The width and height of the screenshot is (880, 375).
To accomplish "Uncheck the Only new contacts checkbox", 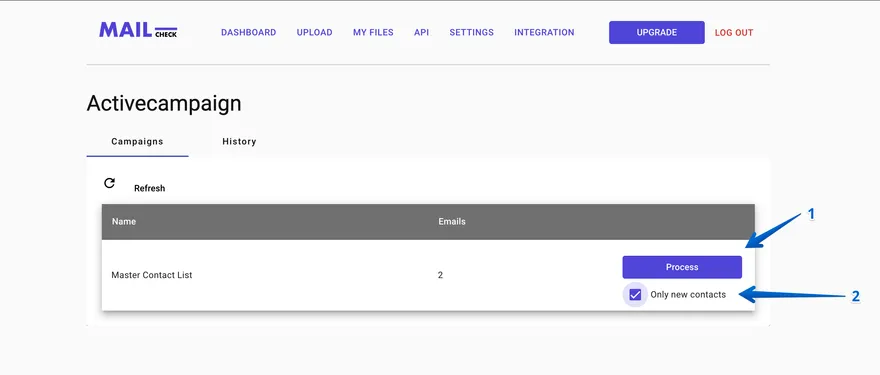I will click(635, 295).
